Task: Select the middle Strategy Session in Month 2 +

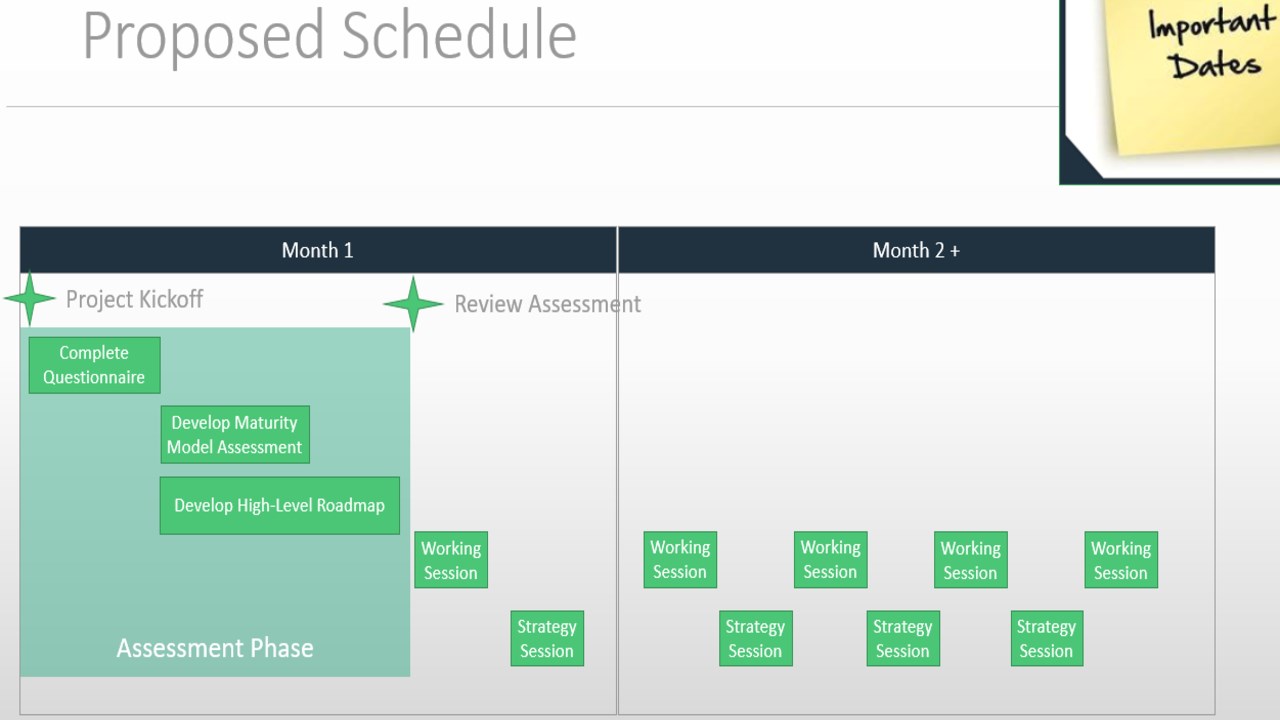Action: coord(903,639)
